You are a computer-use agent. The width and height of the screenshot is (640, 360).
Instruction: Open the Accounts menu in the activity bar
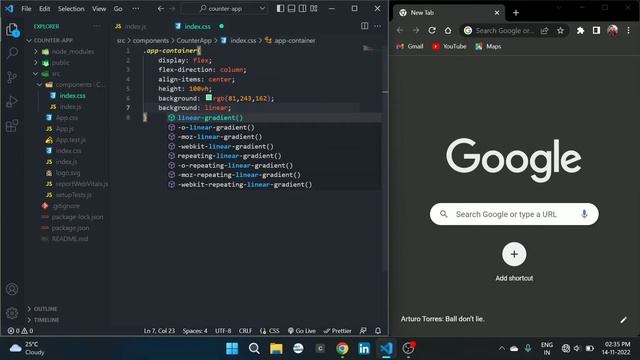pyautogui.click(x=12, y=289)
